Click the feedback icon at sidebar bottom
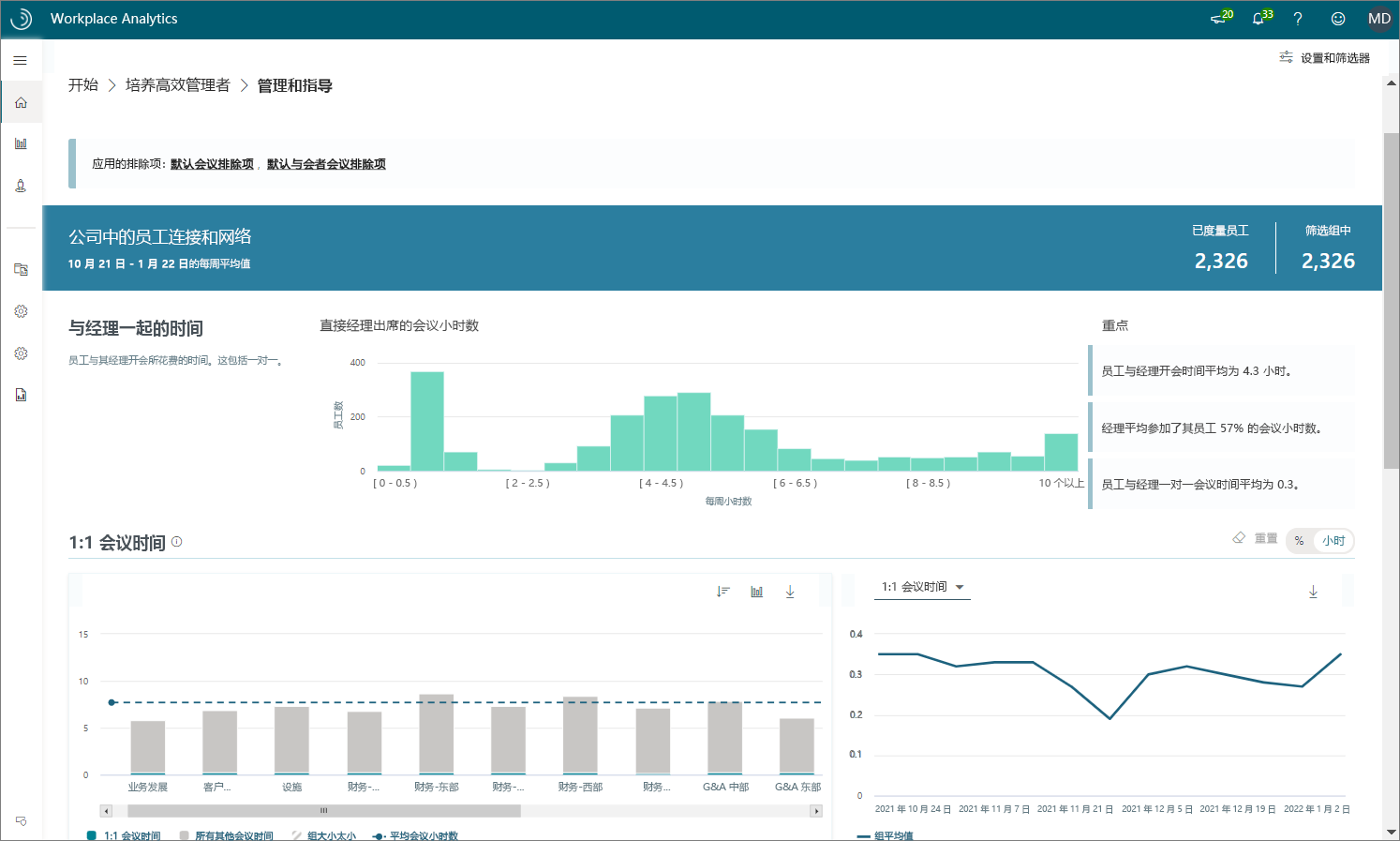Viewport: 1400px width, 841px height. tap(21, 821)
